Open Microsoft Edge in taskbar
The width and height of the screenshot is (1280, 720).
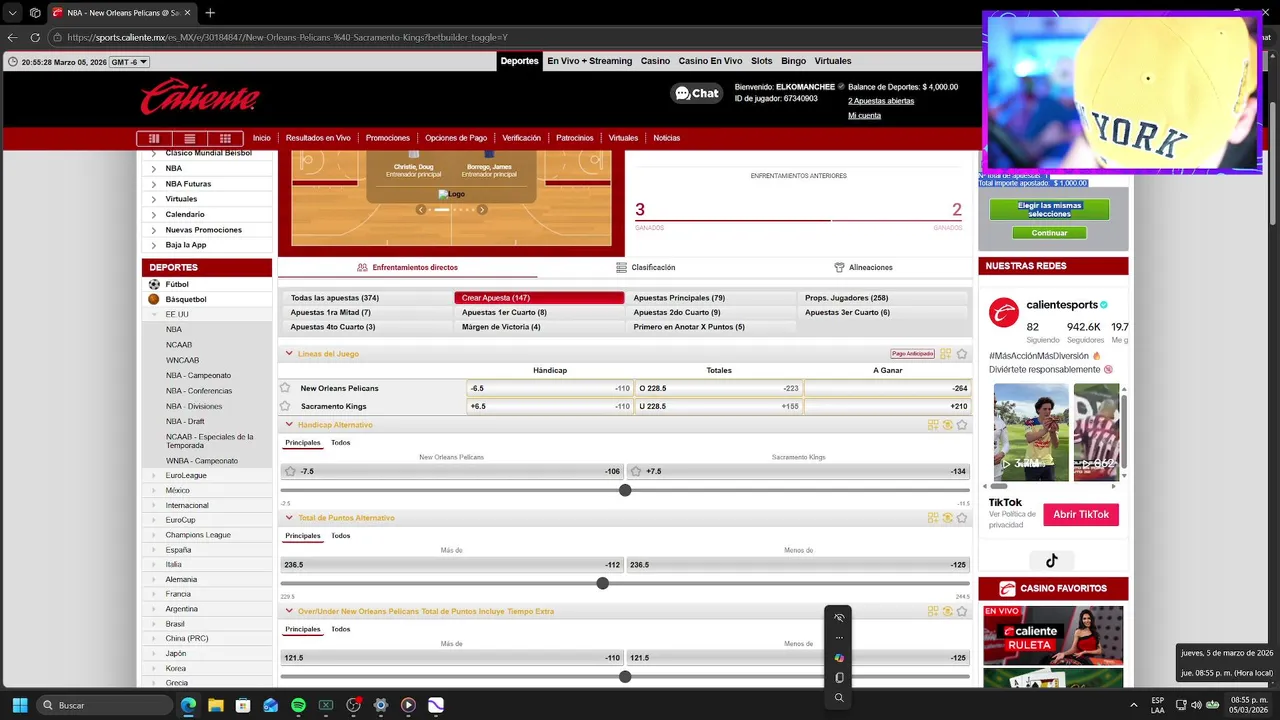tap(188, 705)
